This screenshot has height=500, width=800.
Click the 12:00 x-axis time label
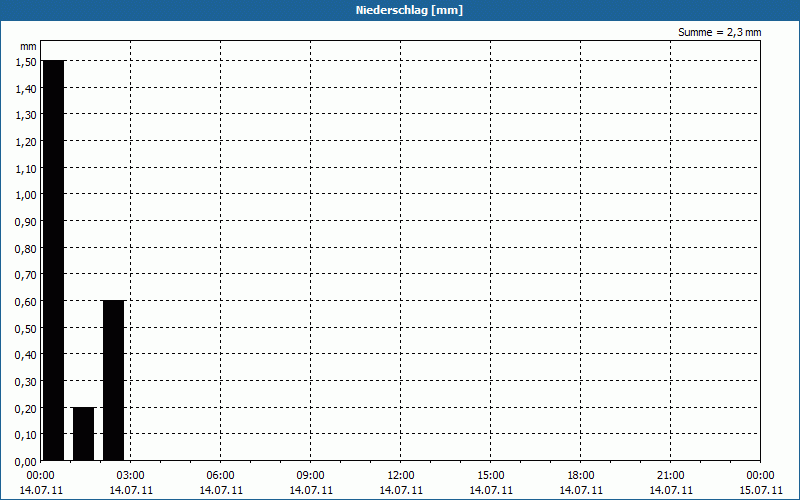click(401, 476)
